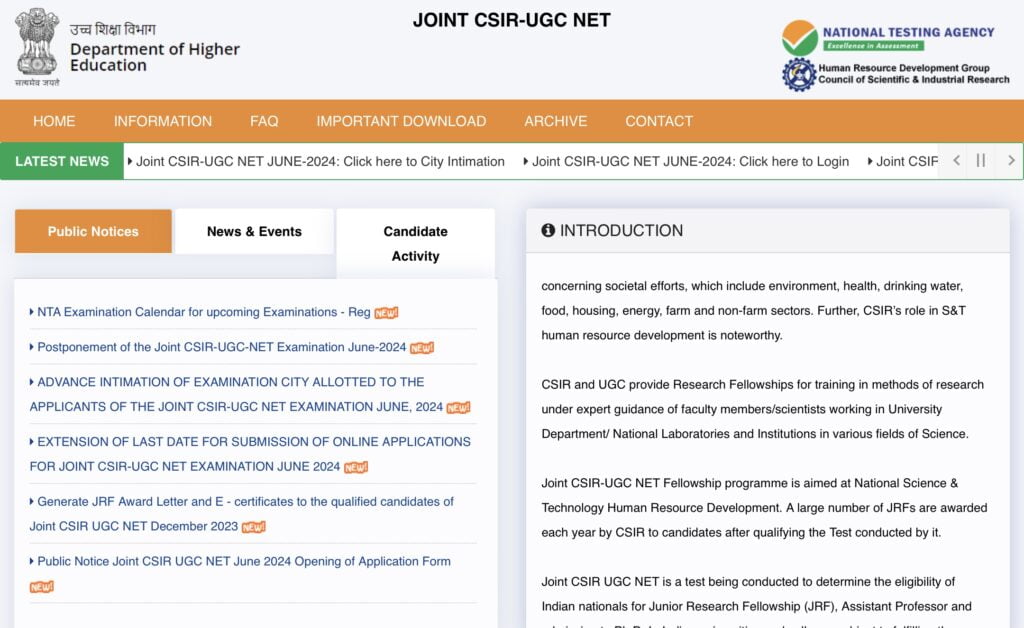Open Postponement of Joint CSIR-UGC-NET notice
The width and height of the screenshot is (1024, 628).
(x=221, y=347)
